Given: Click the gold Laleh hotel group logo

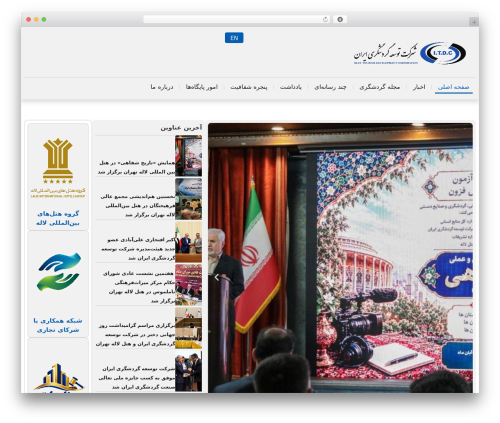Looking at the screenshot, I should pyautogui.click(x=58, y=168).
